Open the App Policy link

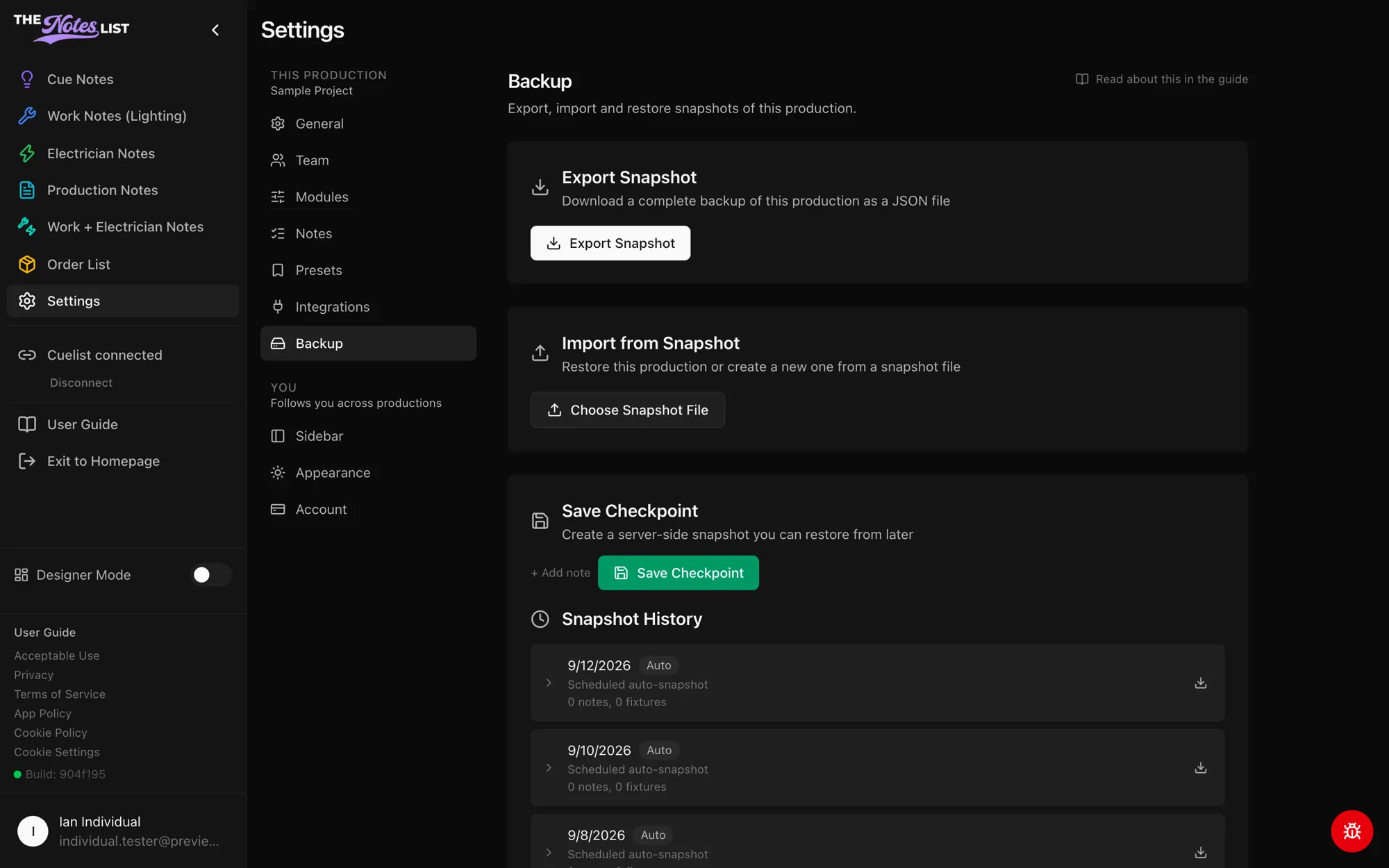(42, 713)
